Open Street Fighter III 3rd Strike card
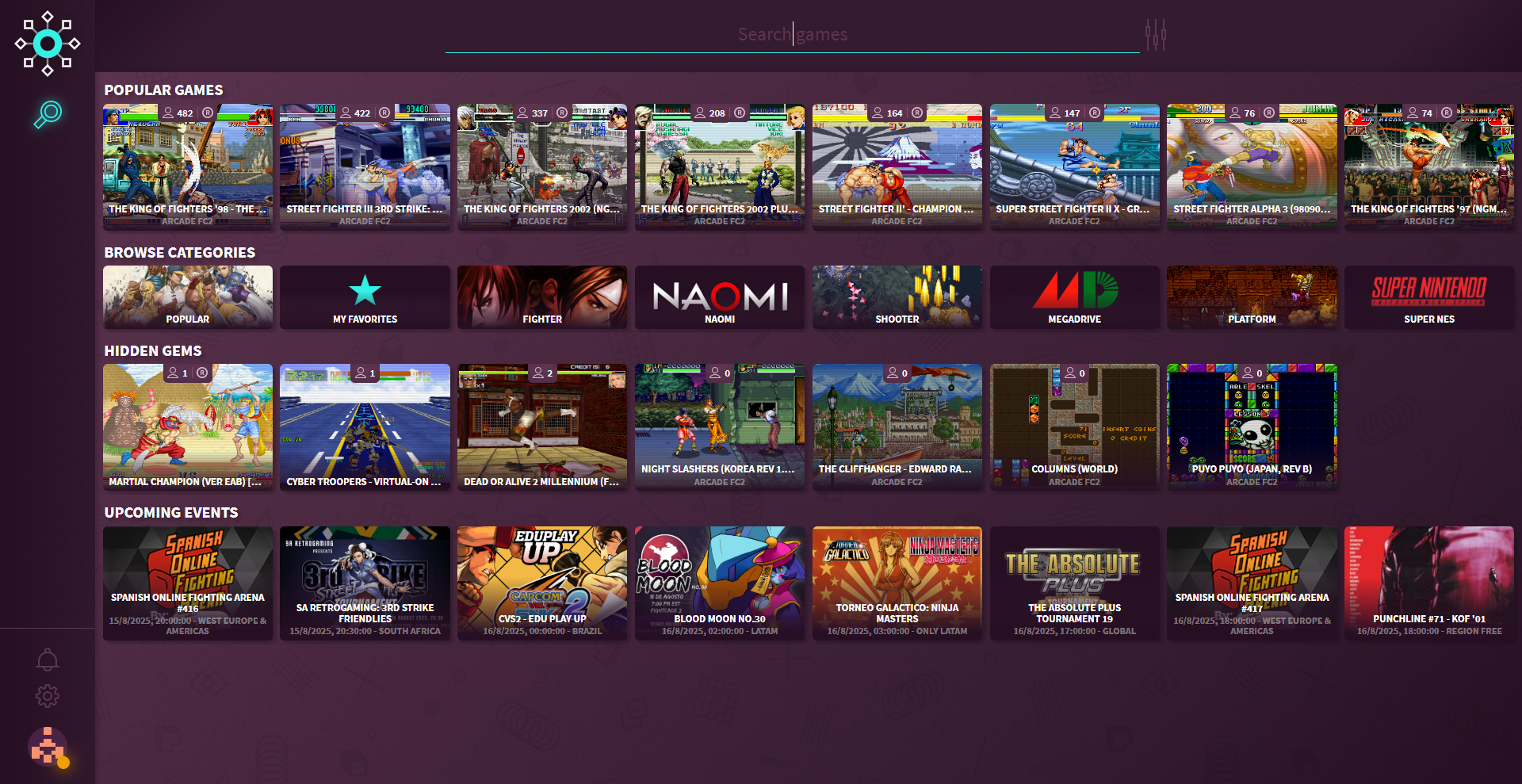The width and height of the screenshot is (1522, 784). click(x=365, y=166)
